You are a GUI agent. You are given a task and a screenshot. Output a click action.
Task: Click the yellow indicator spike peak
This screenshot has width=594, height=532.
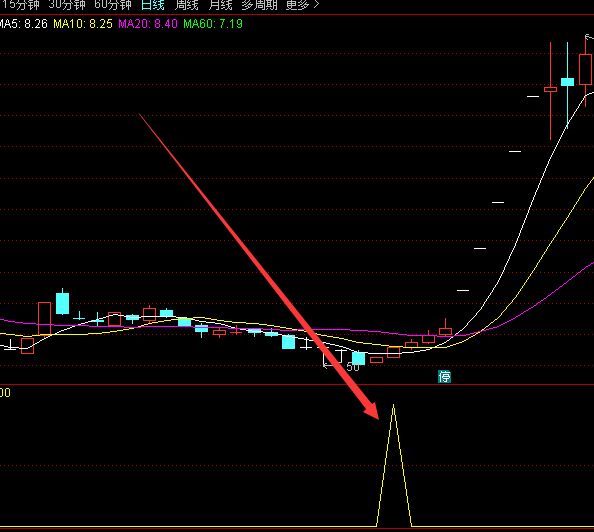pyautogui.click(x=394, y=406)
